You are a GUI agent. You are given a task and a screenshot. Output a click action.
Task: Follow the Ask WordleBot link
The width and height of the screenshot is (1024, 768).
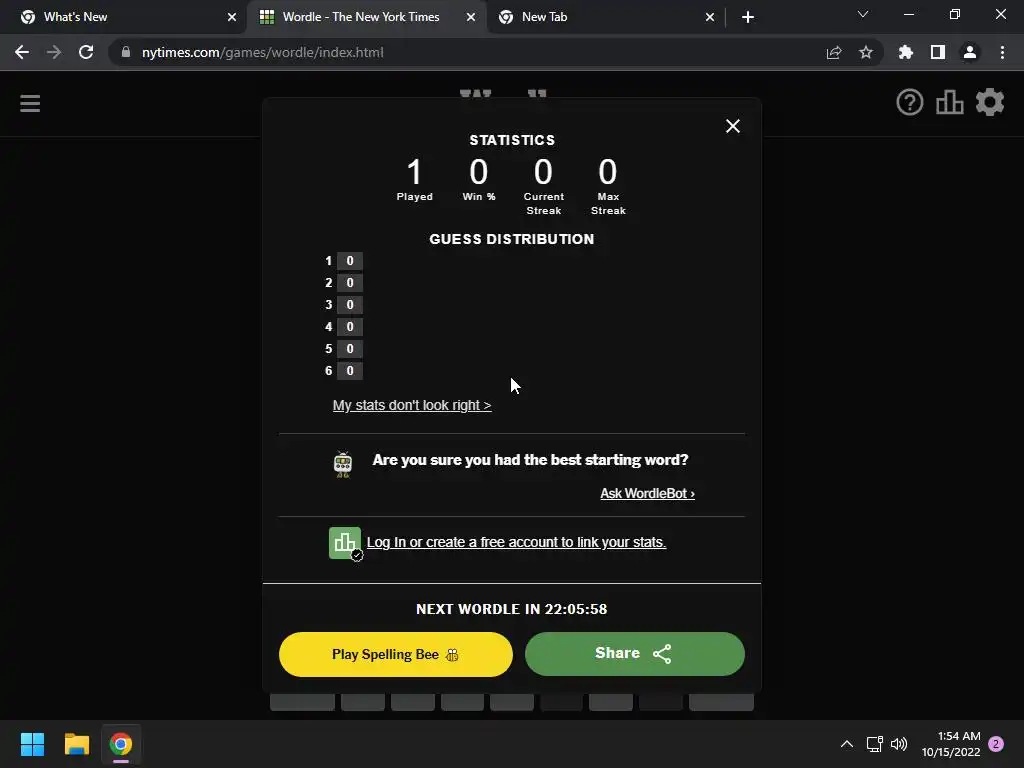click(x=647, y=494)
